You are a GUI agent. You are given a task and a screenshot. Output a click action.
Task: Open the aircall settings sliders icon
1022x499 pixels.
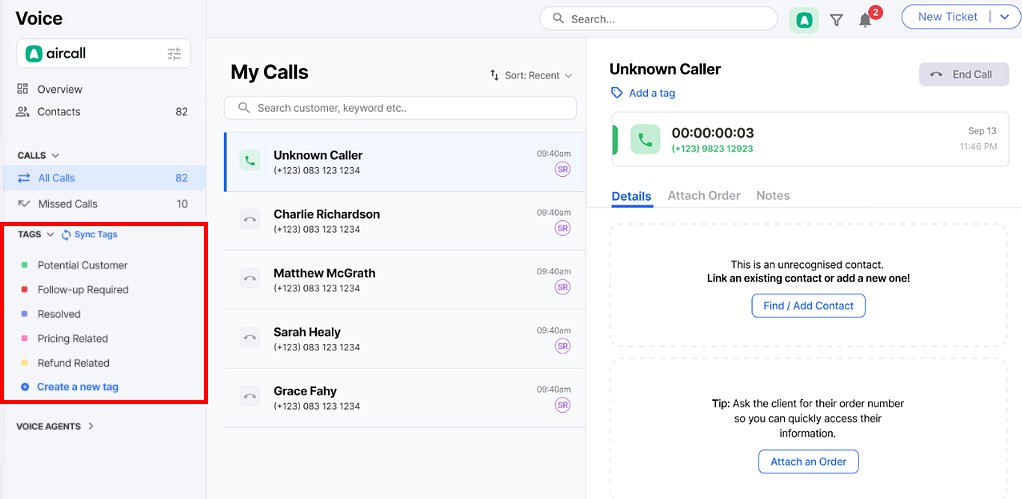tap(174, 54)
